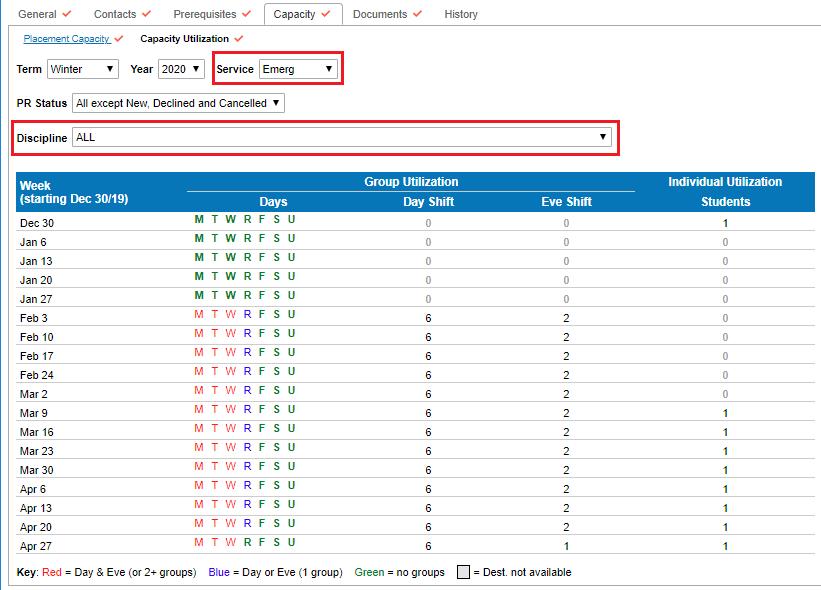Image resolution: width=821 pixels, height=590 pixels.
Task: Open the Year dropdown showing 2020
Action: point(181,69)
